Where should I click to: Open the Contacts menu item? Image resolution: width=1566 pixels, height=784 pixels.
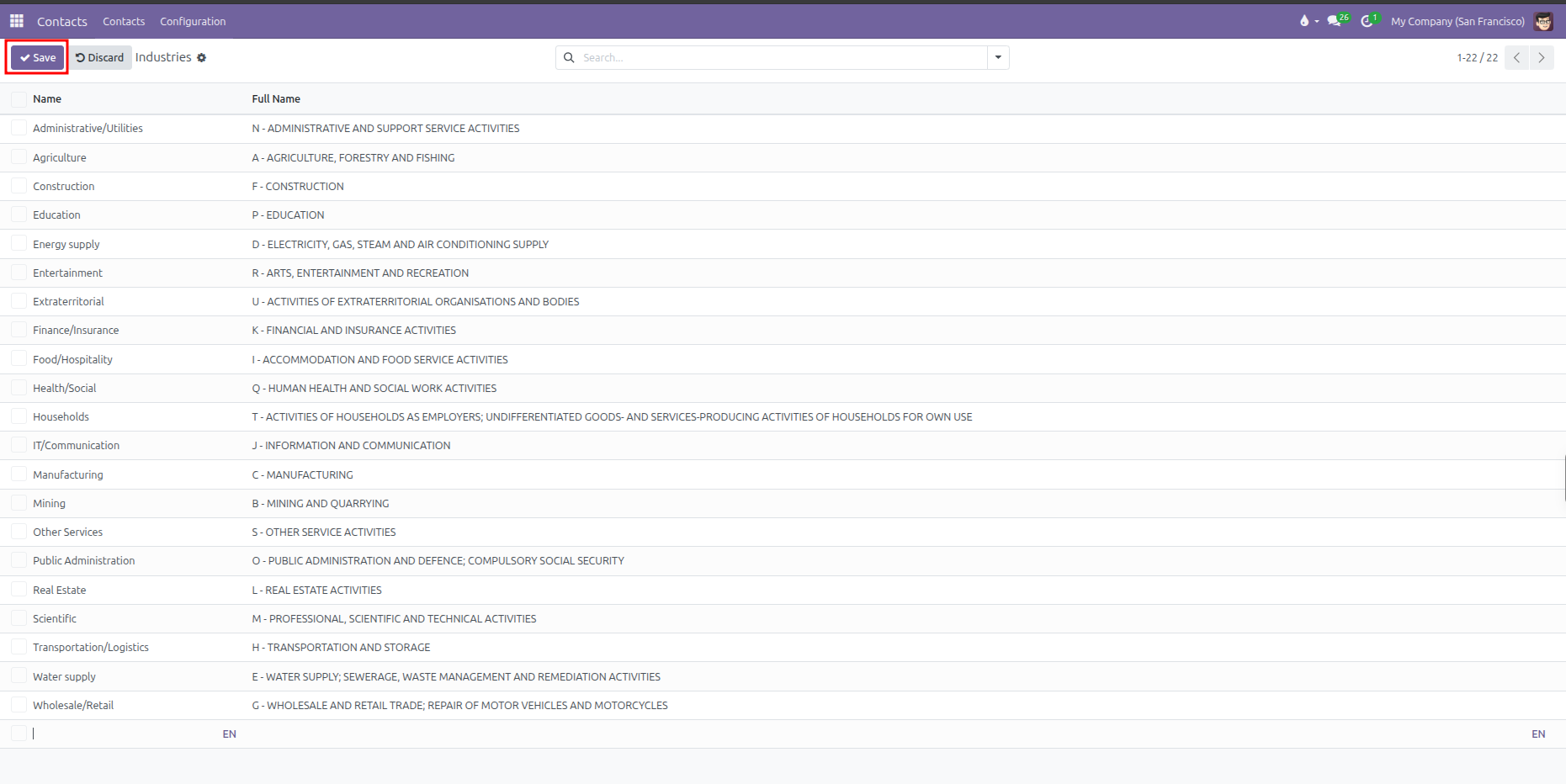[124, 22]
